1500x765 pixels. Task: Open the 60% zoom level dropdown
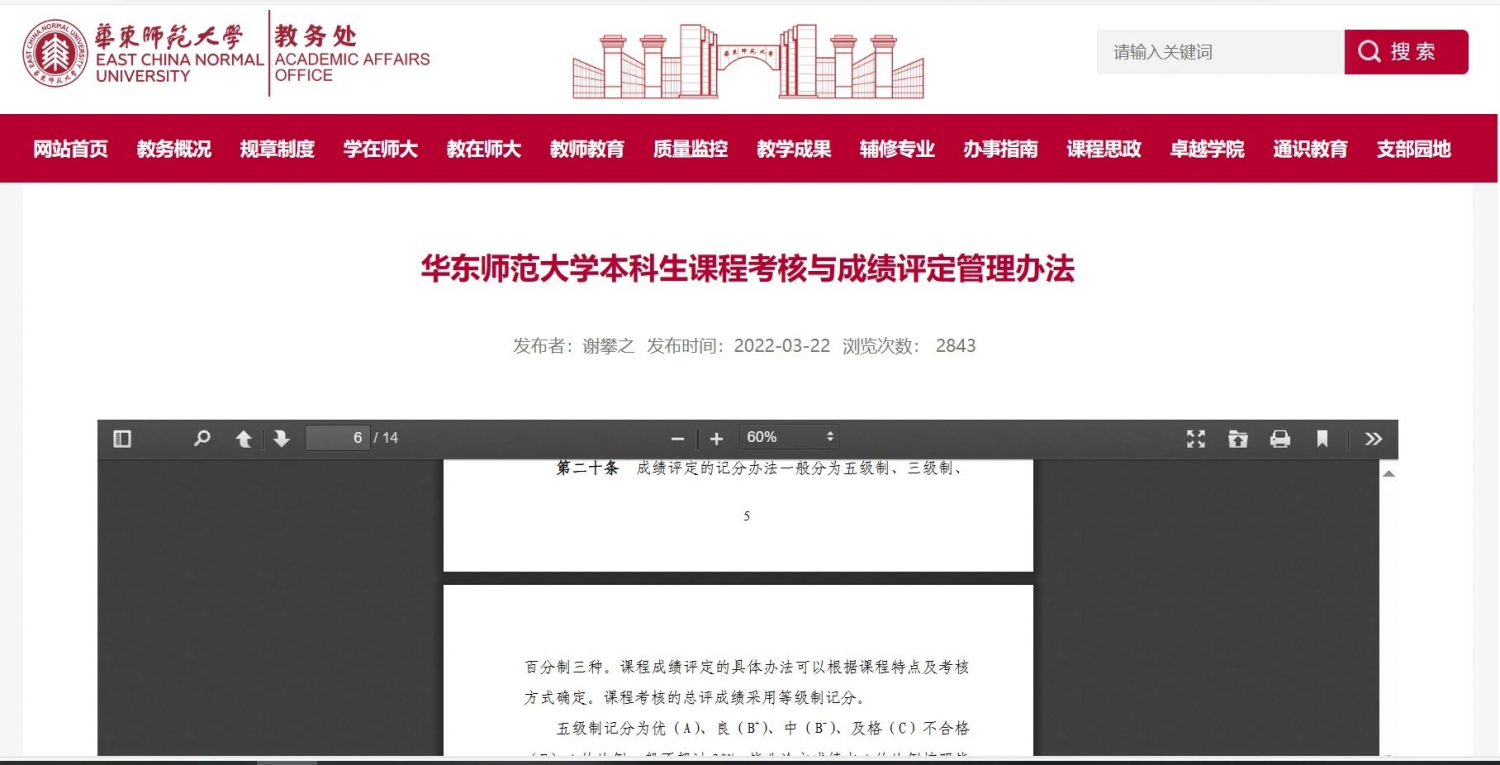tap(789, 437)
